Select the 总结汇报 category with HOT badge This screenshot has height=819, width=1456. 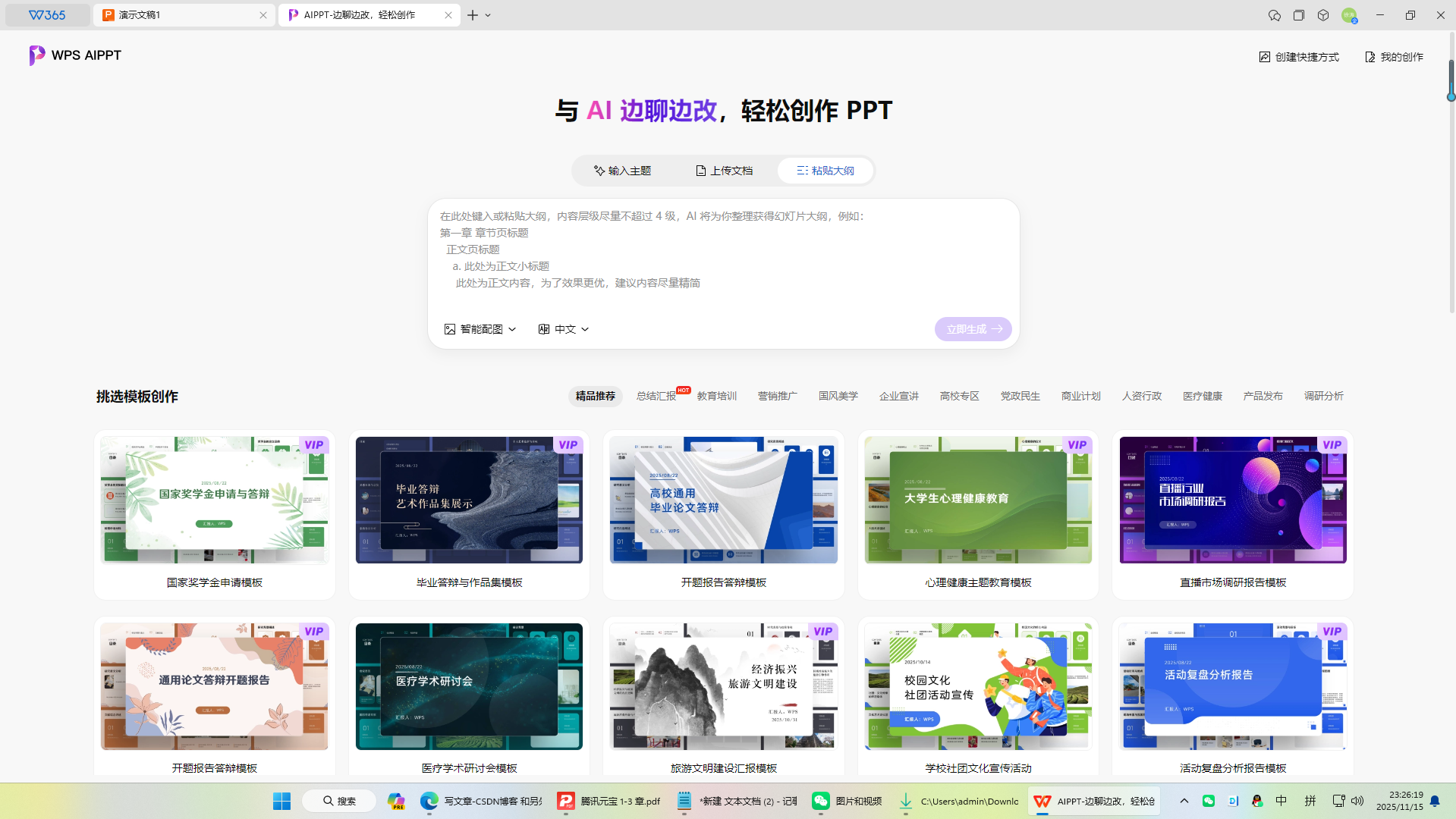tap(656, 395)
